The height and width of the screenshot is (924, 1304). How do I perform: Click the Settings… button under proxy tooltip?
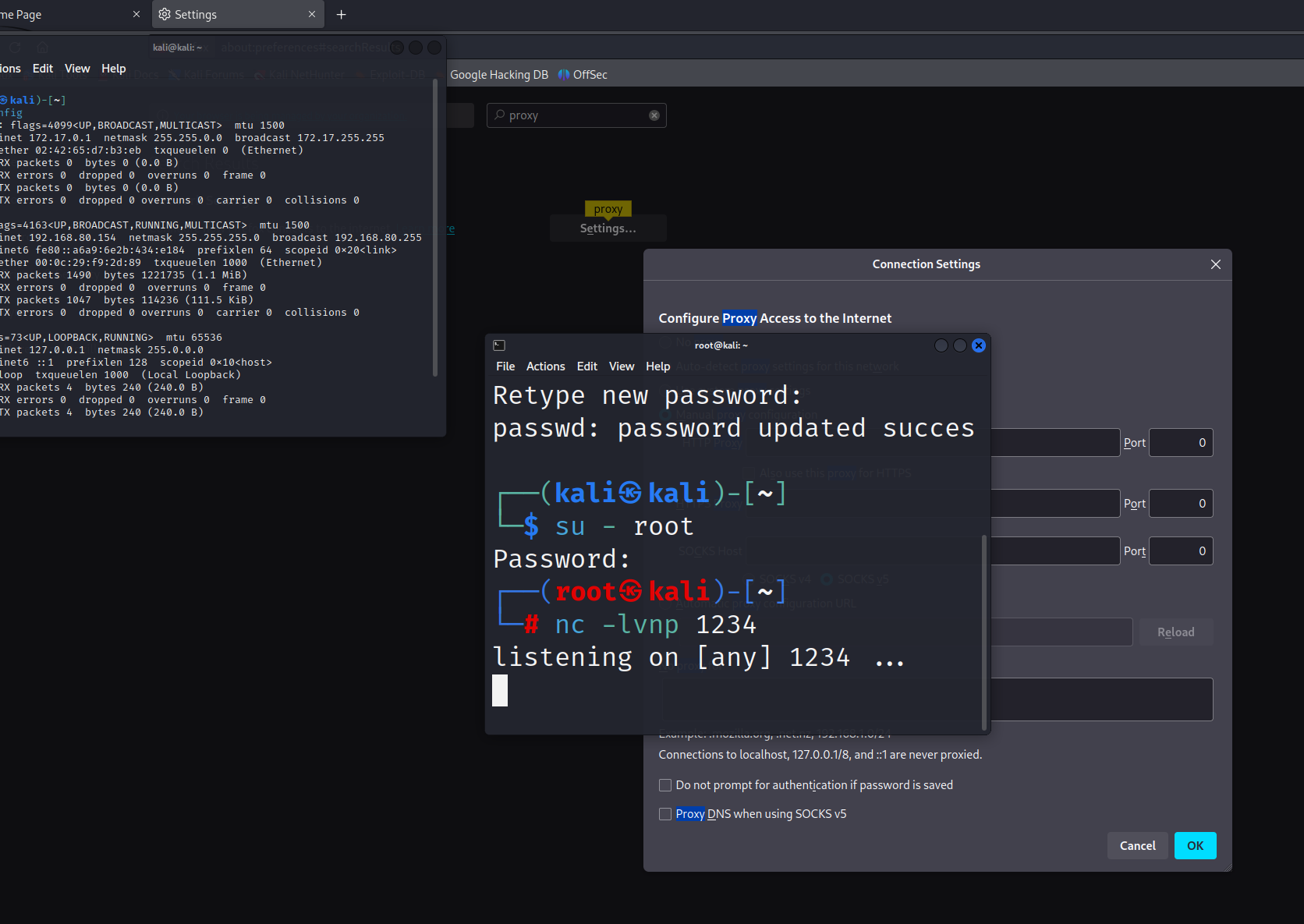coord(608,228)
